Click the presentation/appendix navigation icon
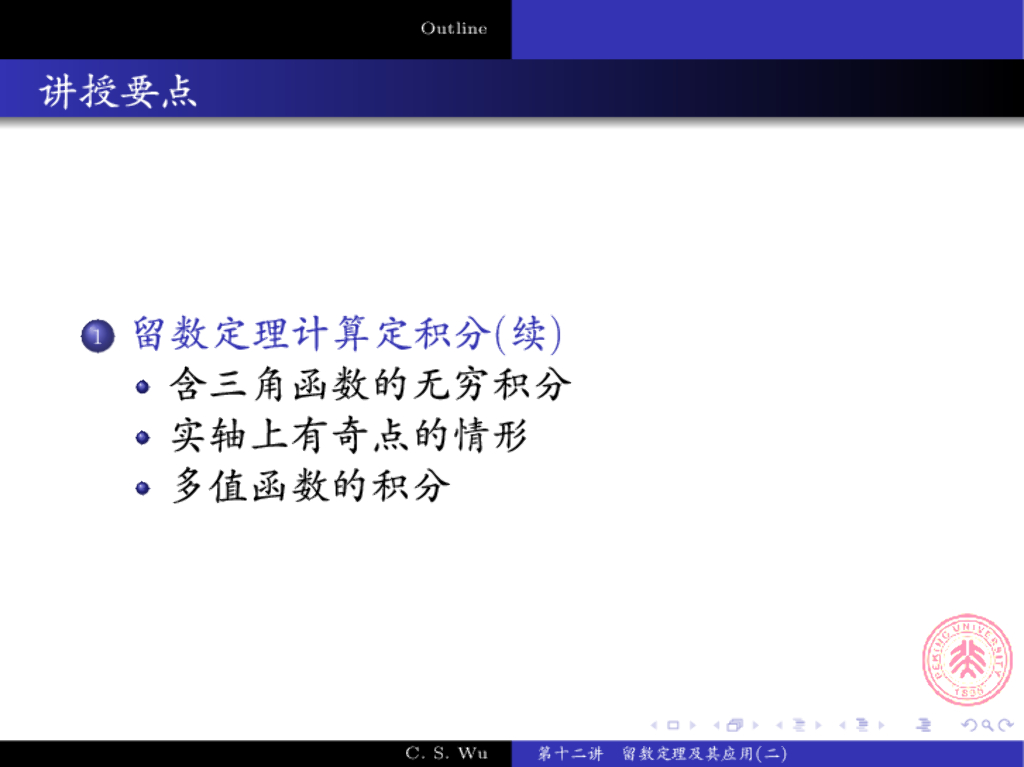The image size is (1024, 767). tap(924, 725)
